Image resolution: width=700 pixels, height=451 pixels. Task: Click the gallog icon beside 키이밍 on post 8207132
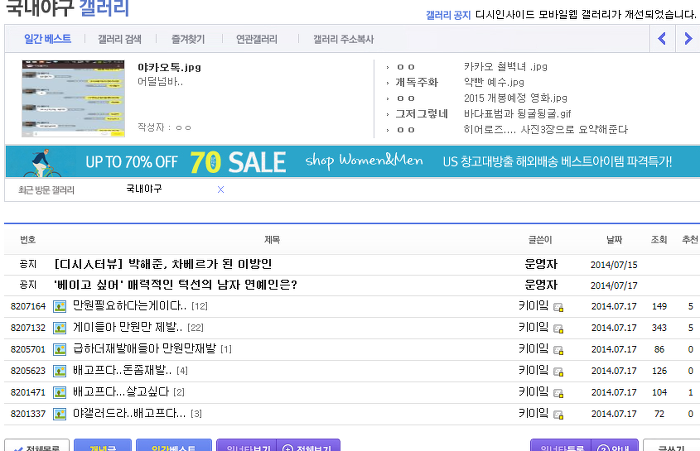point(558,329)
